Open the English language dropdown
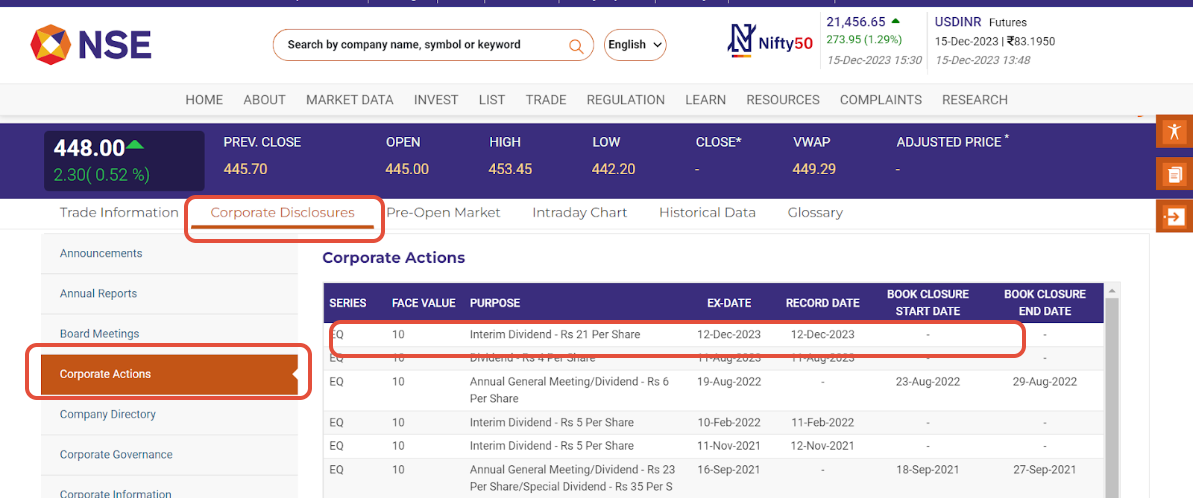 pos(635,45)
